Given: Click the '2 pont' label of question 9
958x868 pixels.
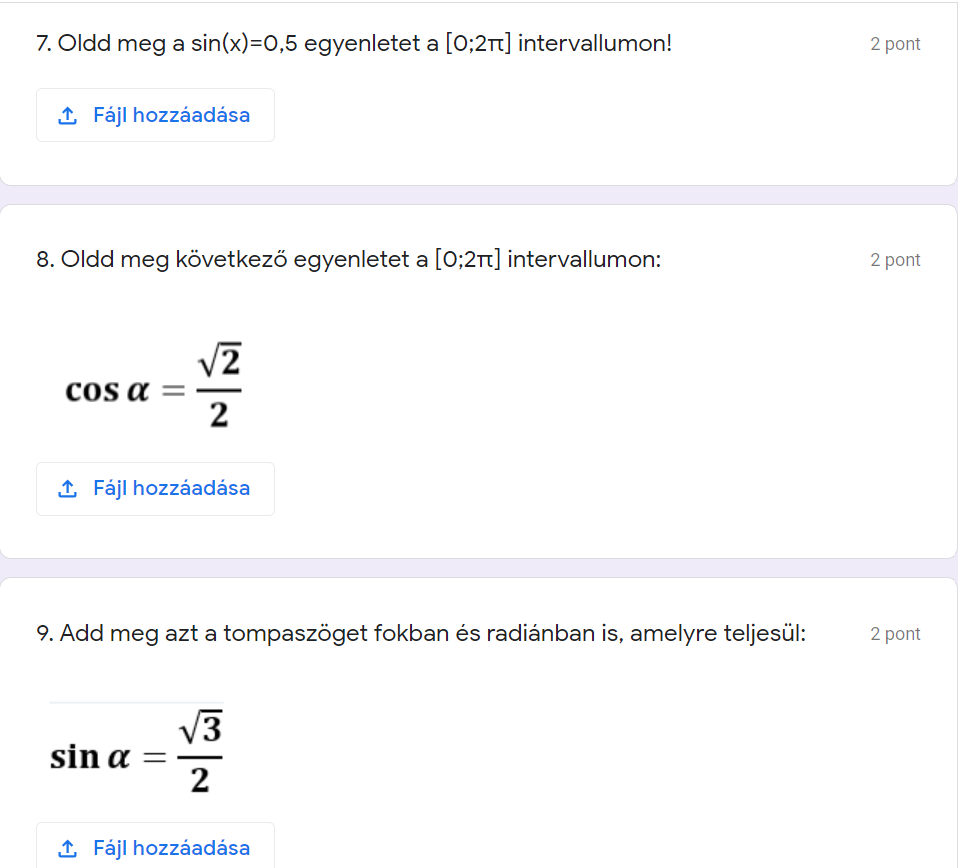Looking at the screenshot, I should pyautogui.click(x=895, y=634).
